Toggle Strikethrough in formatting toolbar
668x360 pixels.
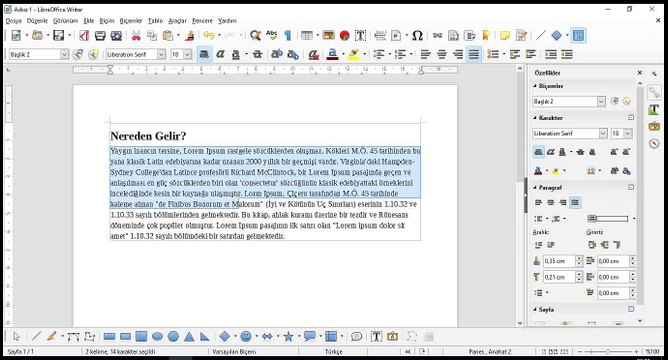pyautogui.click(x=257, y=55)
